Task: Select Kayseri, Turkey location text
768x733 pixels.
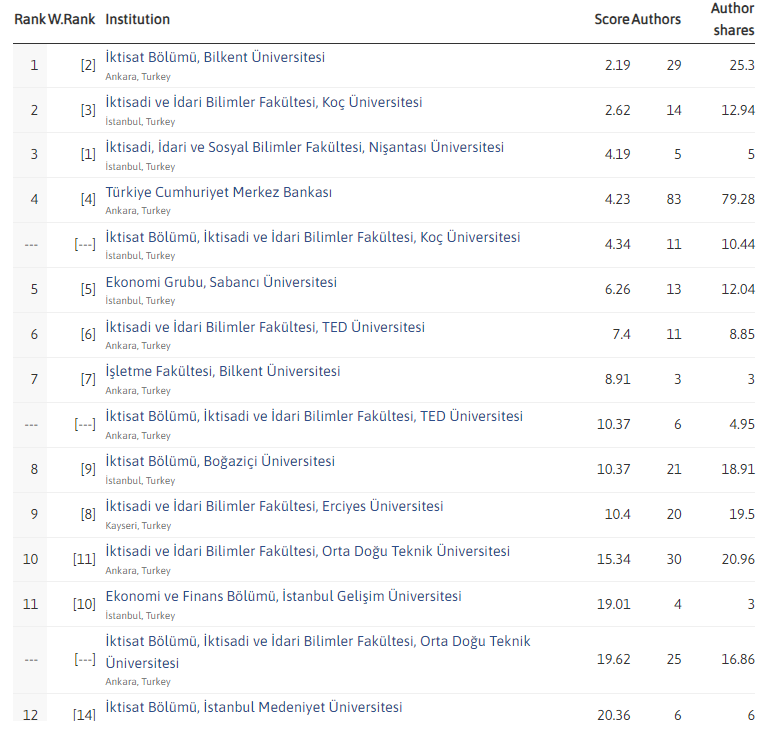Action: (x=138, y=526)
